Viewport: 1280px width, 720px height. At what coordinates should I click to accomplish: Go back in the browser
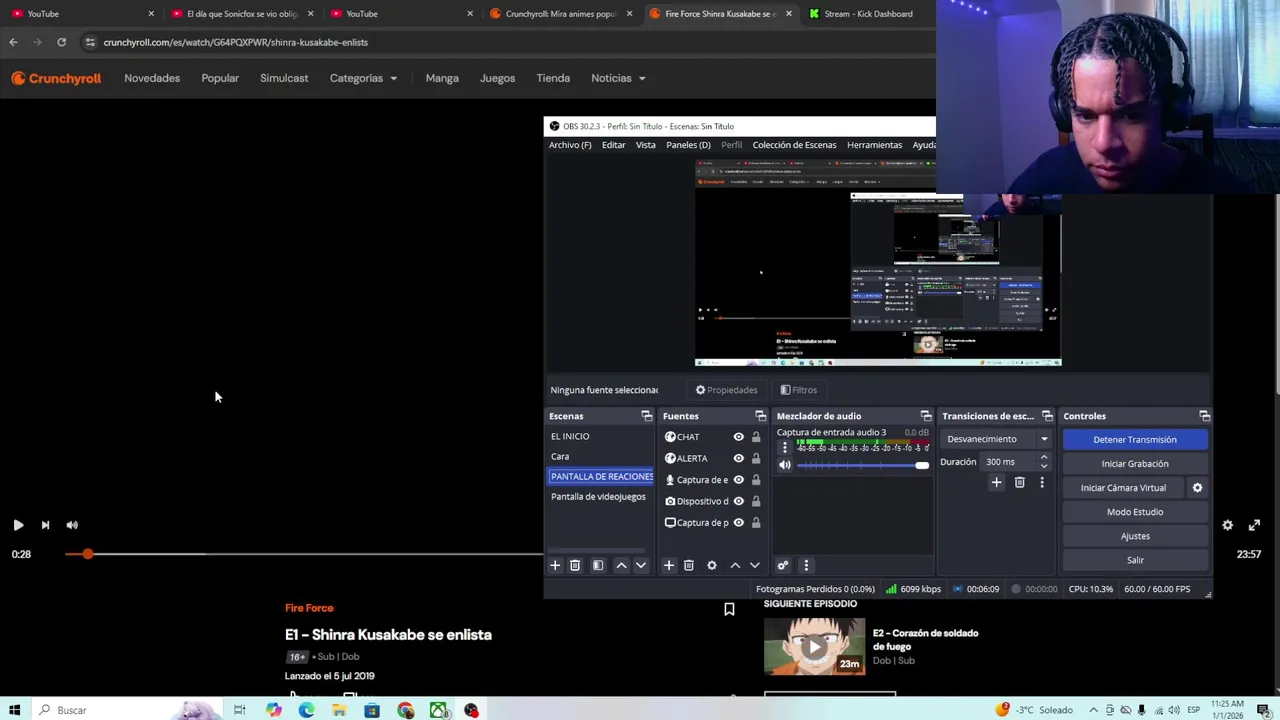pyautogui.click(x=13, y=42)
